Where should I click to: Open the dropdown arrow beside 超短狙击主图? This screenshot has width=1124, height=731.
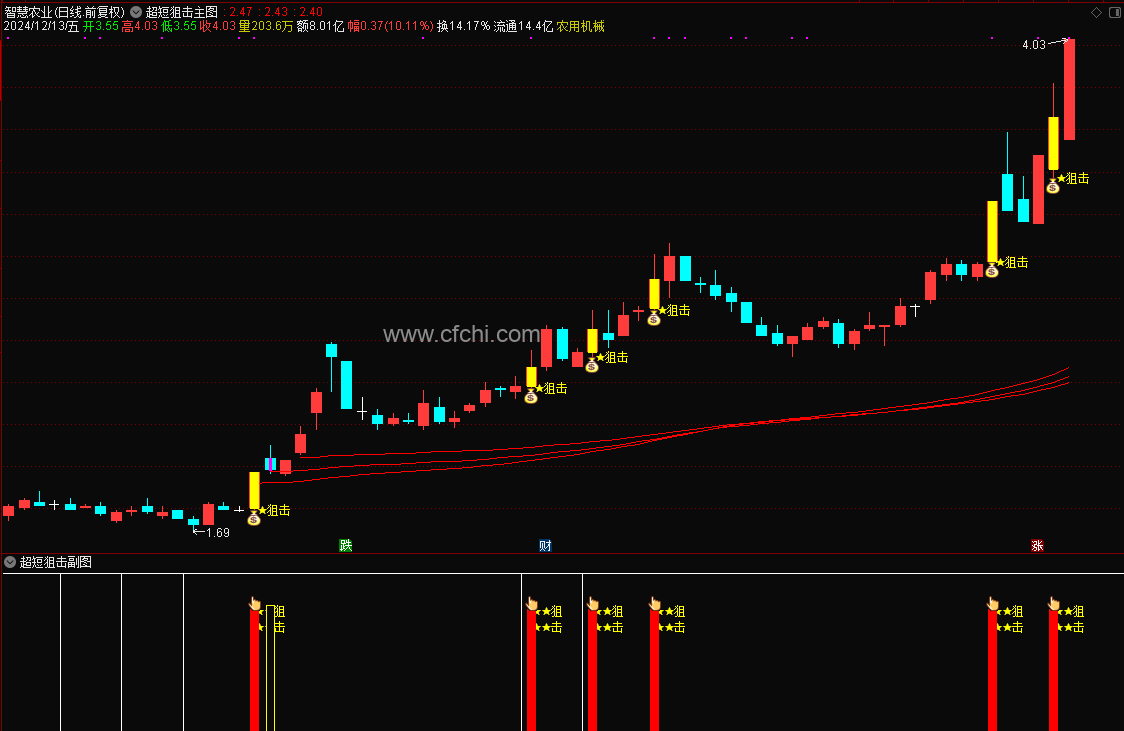[x=136, y=12]
